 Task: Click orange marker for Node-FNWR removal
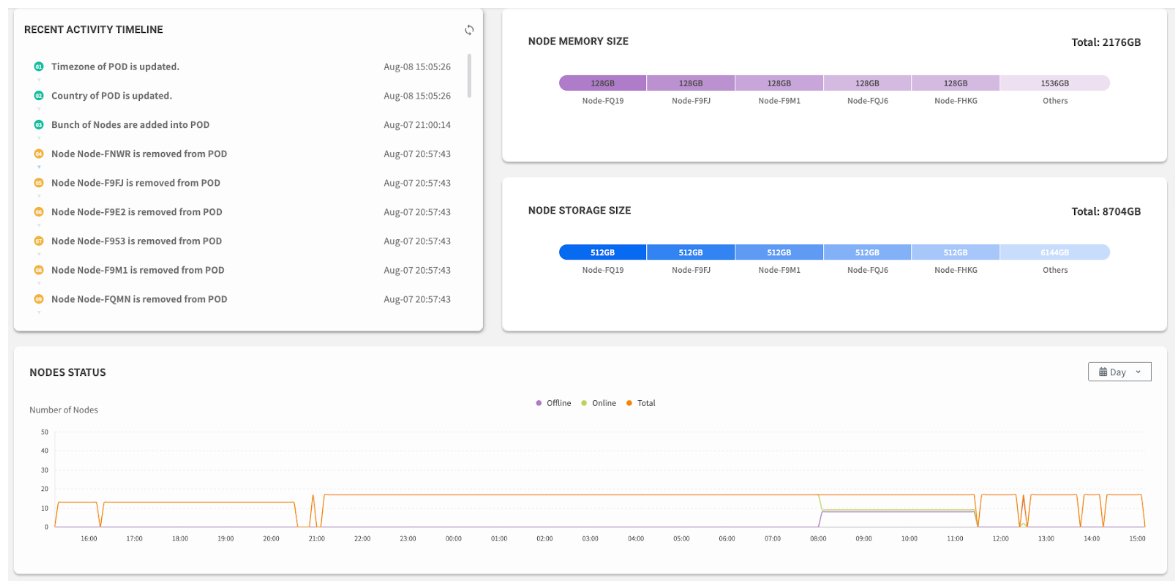point(39,154)
